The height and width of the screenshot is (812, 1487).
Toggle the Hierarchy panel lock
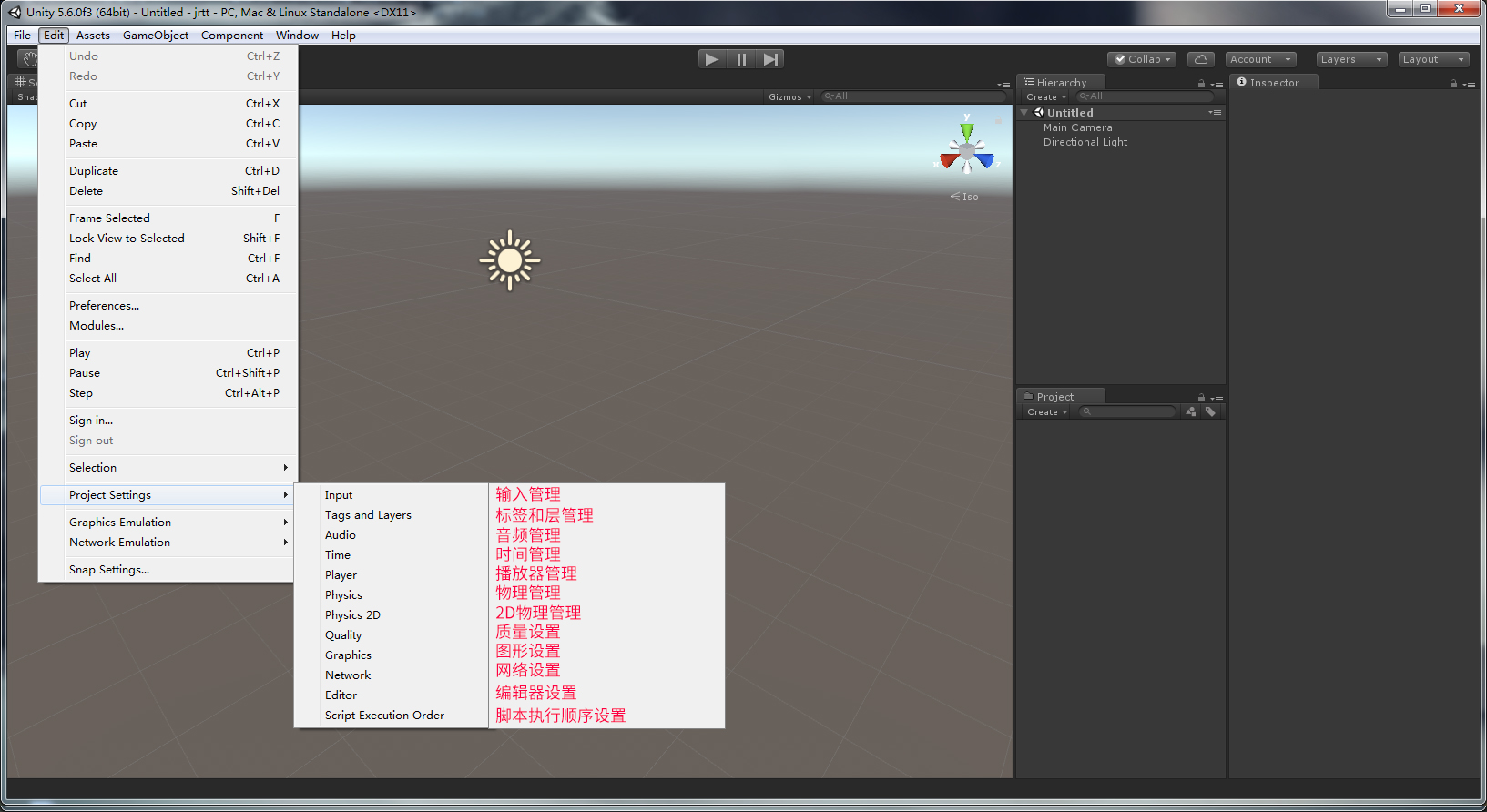click(x=1201, y=84)
